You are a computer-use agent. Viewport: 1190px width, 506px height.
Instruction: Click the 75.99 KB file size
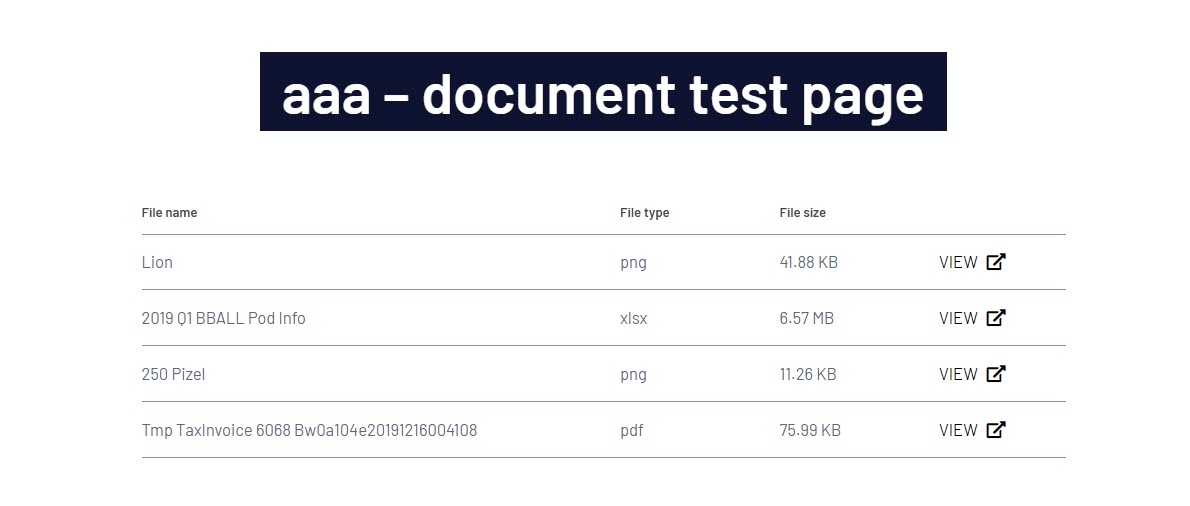click(x=810, y=431)
